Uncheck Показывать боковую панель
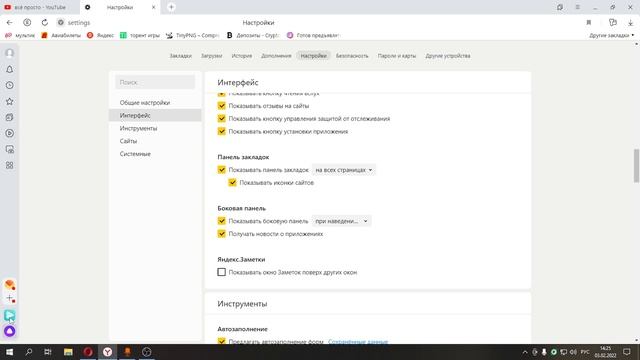The height and width of the screenshot is (360, 640). click(222, 221)
